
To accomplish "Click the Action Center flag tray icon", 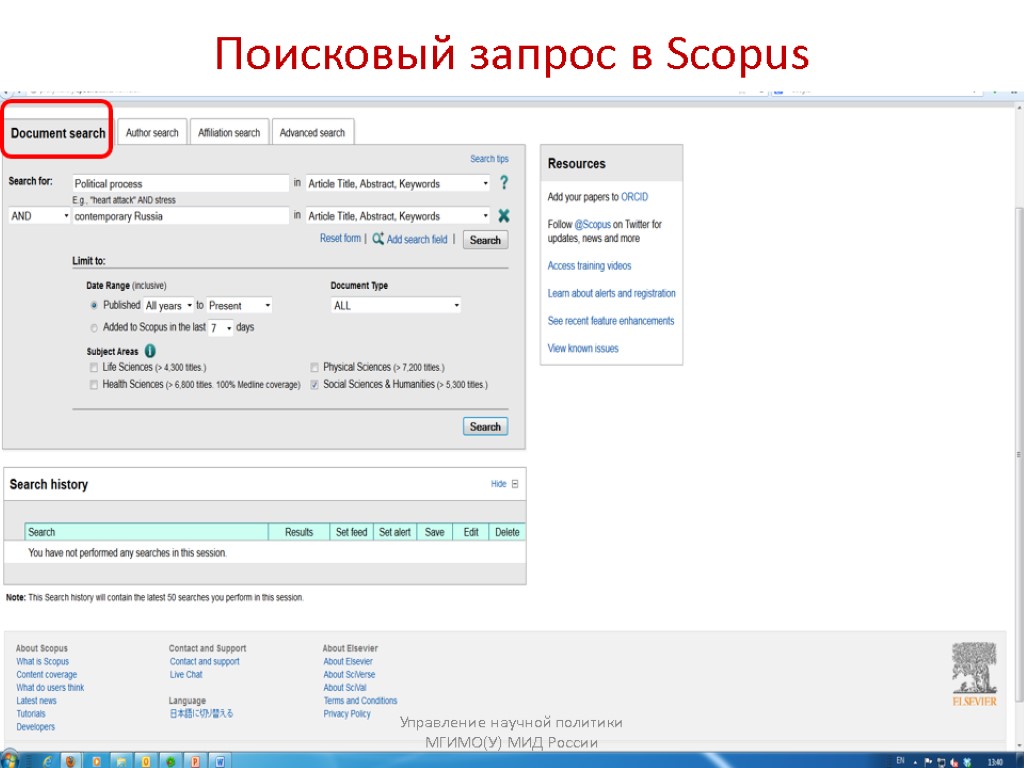I will click(x=928, y=762).
